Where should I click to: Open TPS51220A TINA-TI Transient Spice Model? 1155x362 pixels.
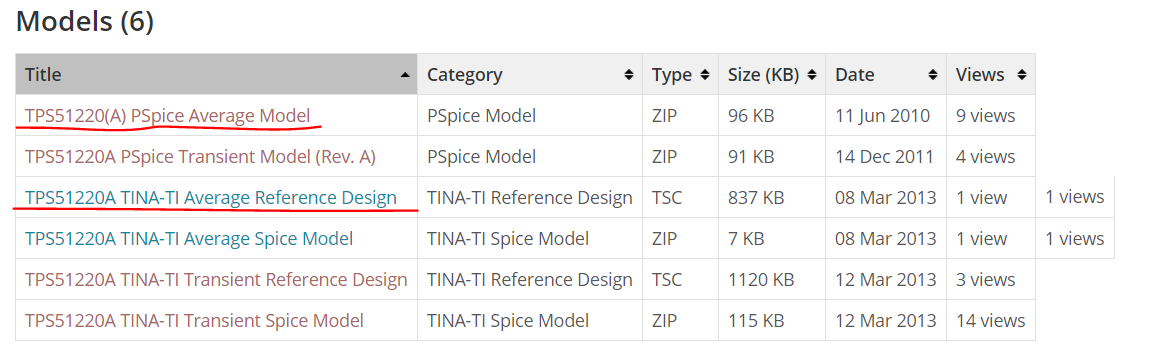tap(194, 321)
